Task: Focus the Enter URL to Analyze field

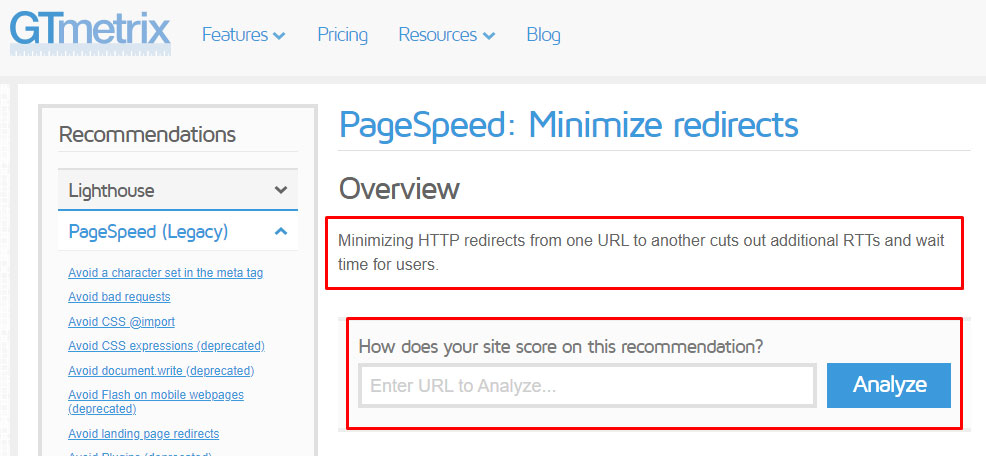Action: 587,386
